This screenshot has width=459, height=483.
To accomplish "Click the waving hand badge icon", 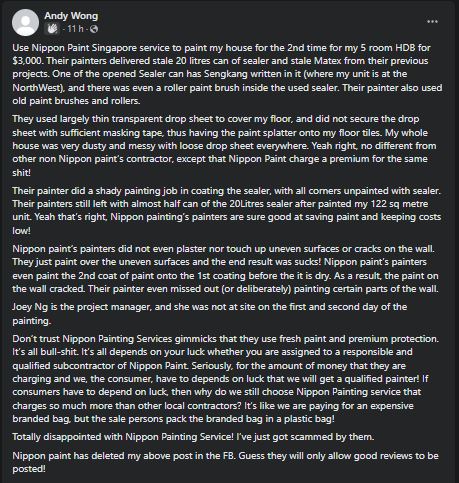I will click(x=52, y=29).
